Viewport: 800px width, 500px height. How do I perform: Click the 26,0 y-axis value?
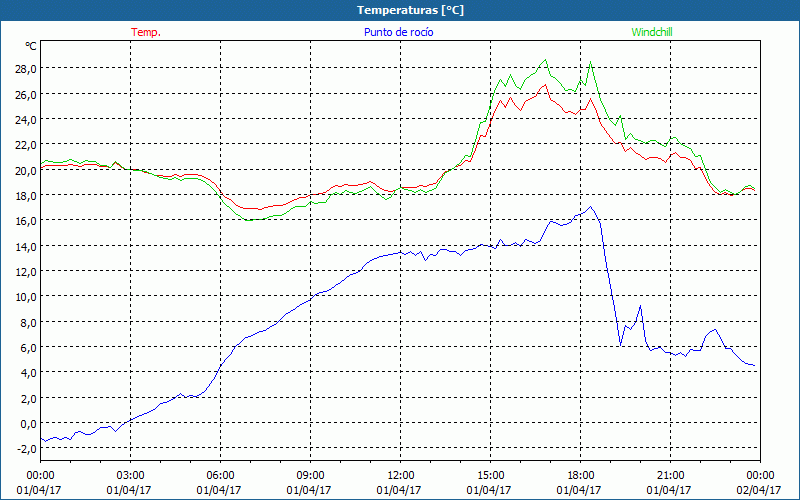pos(25,94)
